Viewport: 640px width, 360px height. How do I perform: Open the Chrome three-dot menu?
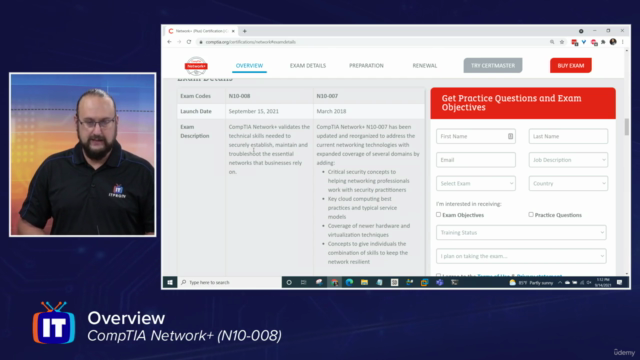pyautogui.click(x=622, y=42)
